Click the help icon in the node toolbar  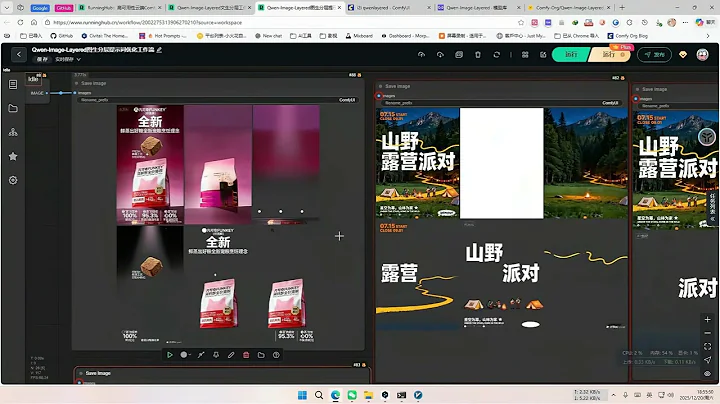276,355
